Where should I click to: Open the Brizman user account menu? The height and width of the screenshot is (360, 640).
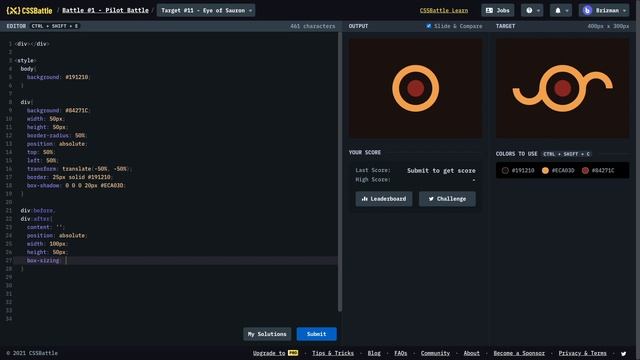click(604, 10)
